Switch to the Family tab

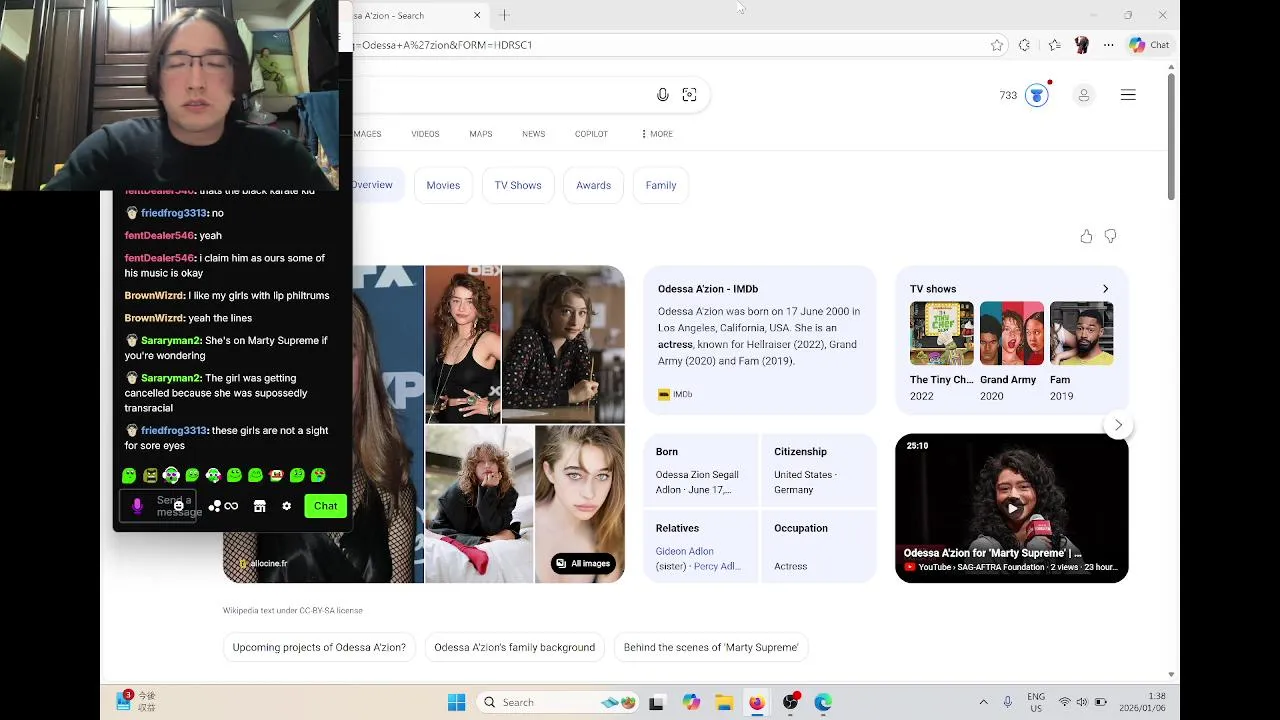coord(661,185)
